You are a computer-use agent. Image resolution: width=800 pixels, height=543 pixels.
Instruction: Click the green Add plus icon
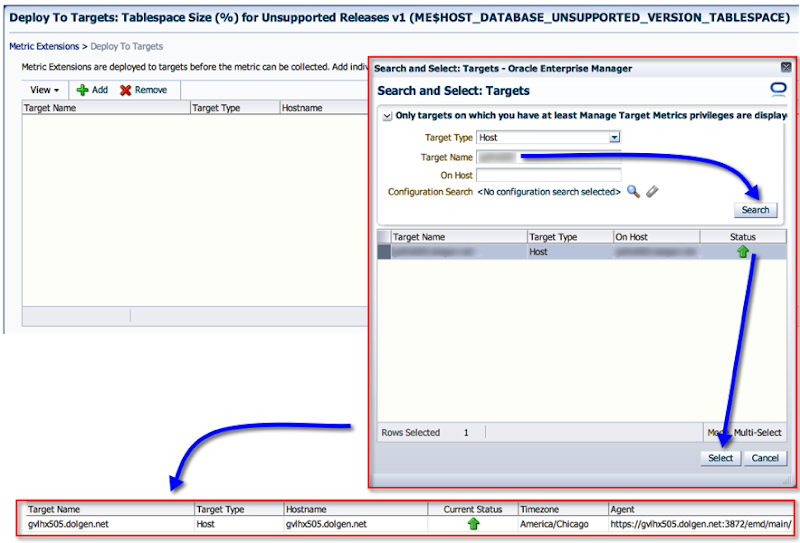point(82,90)
